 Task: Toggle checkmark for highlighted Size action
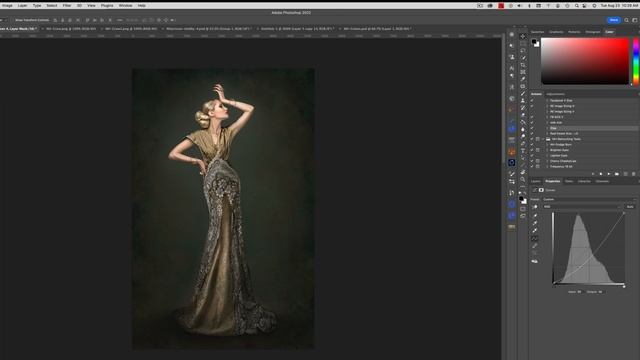click(x=532, y=128)
